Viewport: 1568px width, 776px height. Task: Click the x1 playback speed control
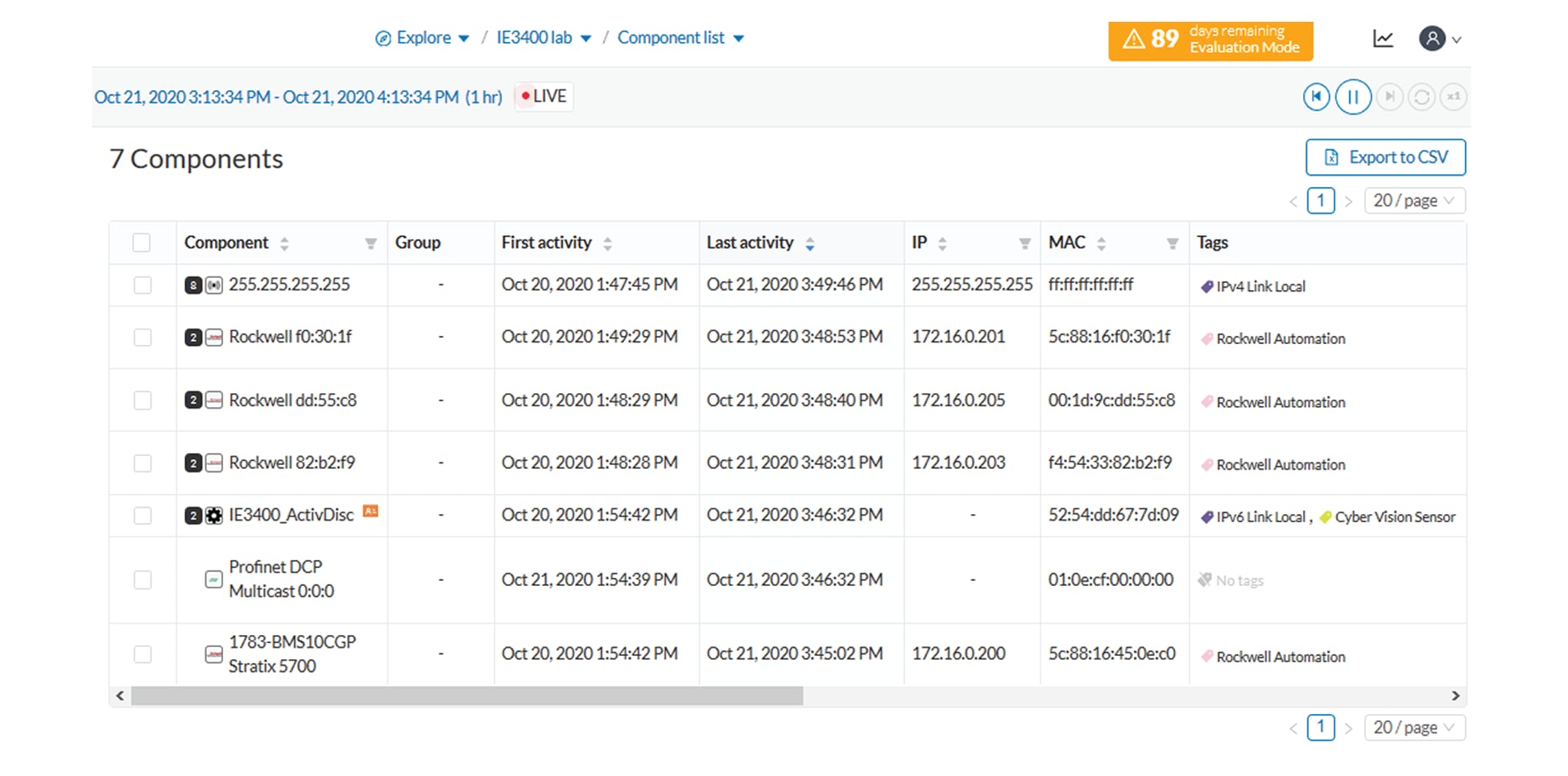pyautogui.click(x=1453, y=97)
